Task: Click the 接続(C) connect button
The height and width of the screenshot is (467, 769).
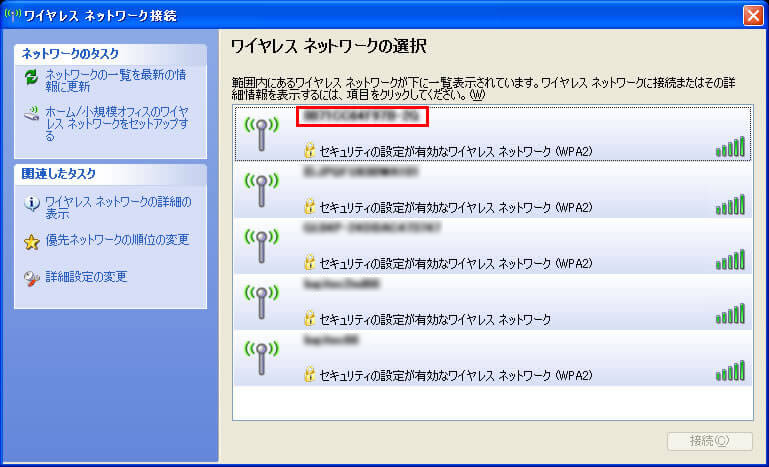Action: coord(710,441)
